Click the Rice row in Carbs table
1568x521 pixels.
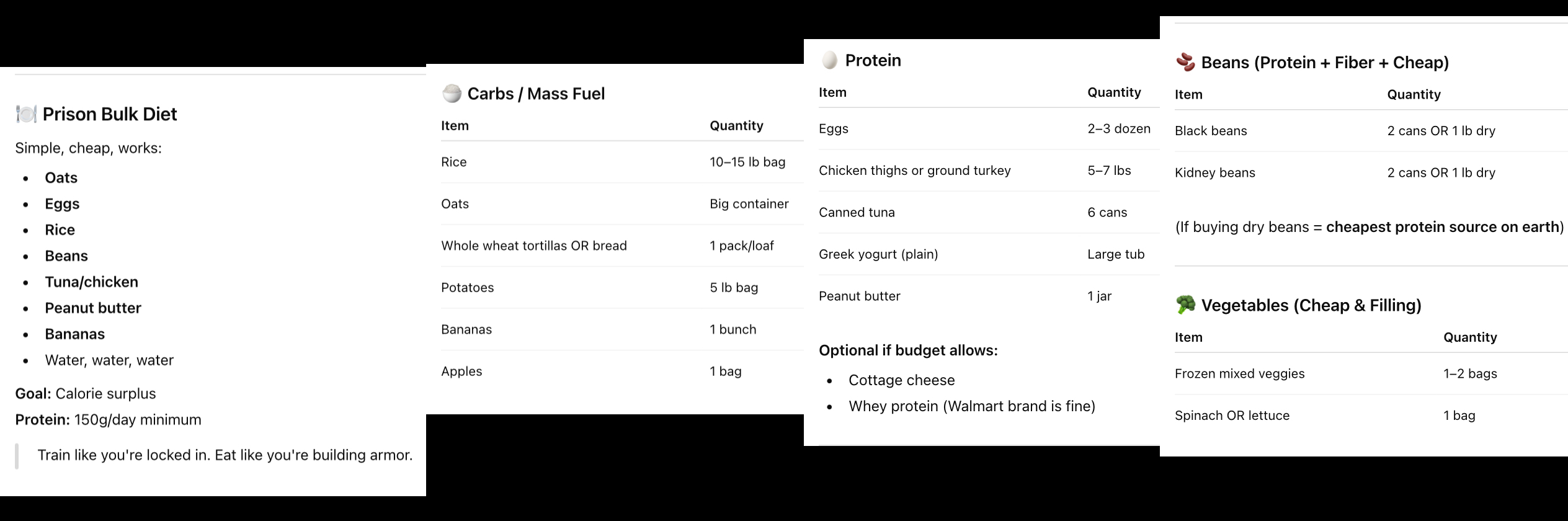tap(454, 162)
